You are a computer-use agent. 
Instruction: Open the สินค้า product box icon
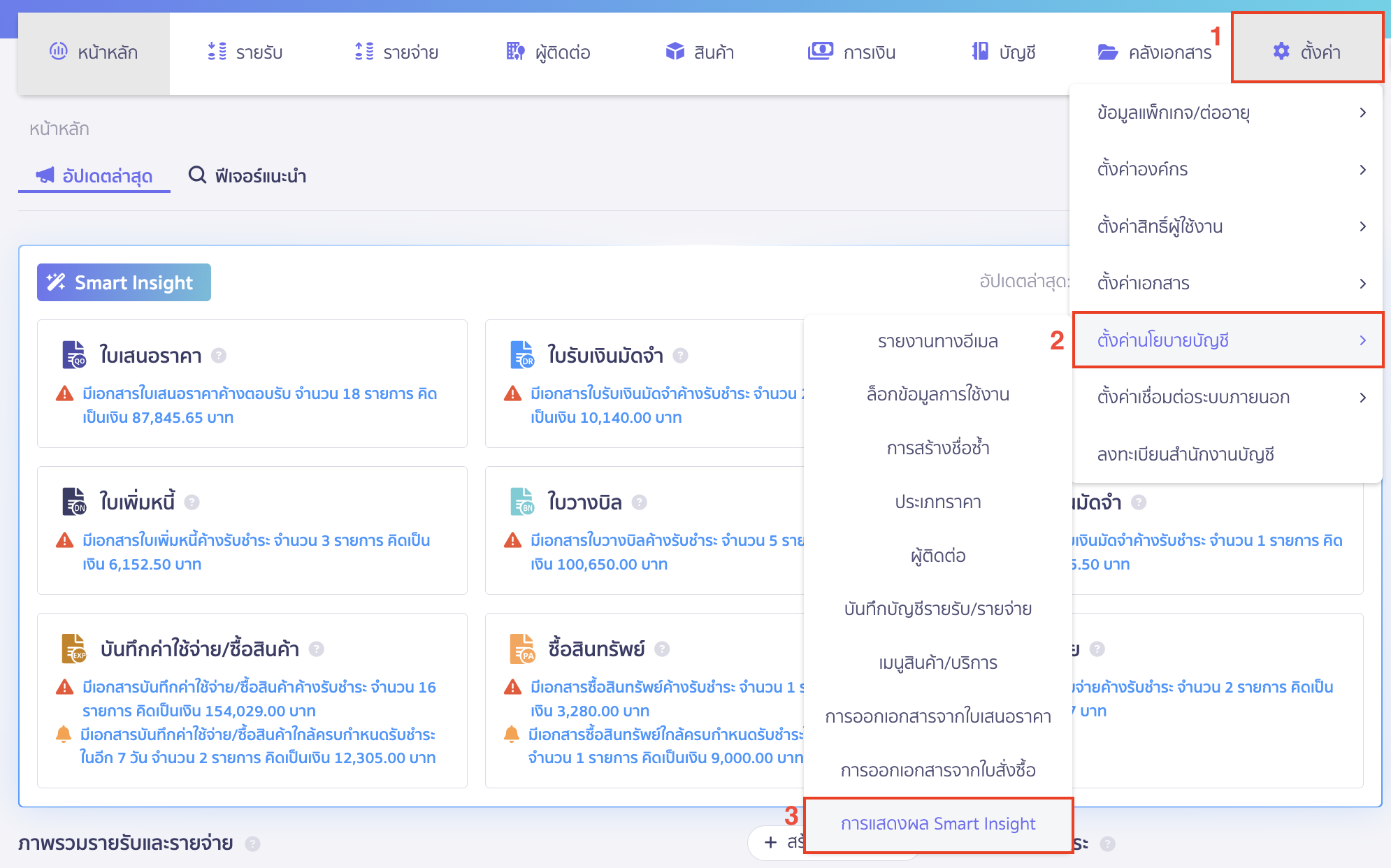[x=675, y=51]
